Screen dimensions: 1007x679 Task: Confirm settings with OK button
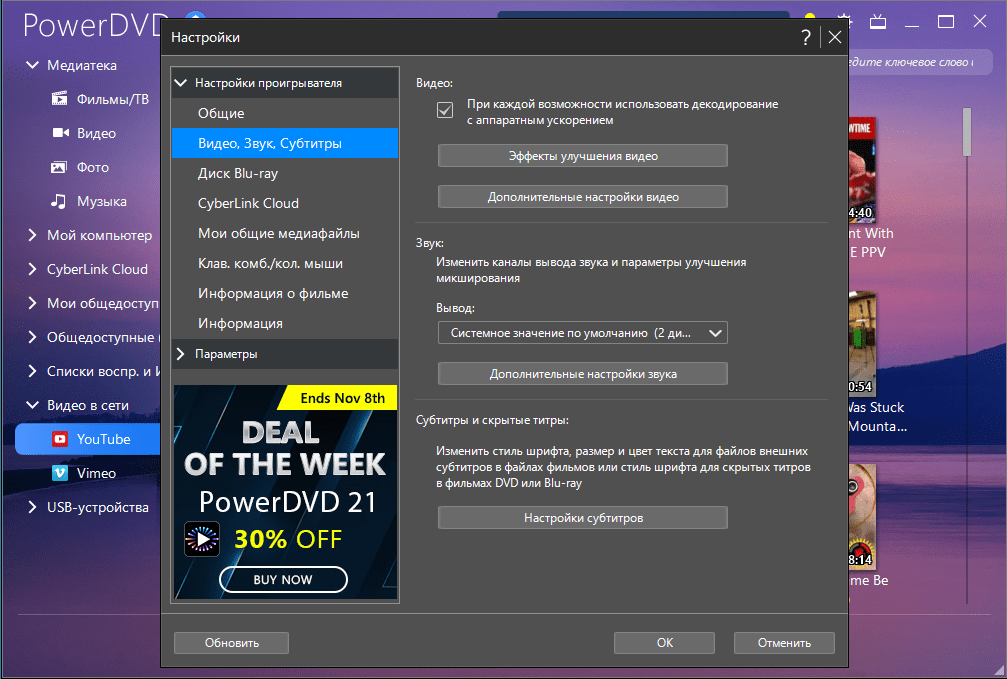[664, 643]
